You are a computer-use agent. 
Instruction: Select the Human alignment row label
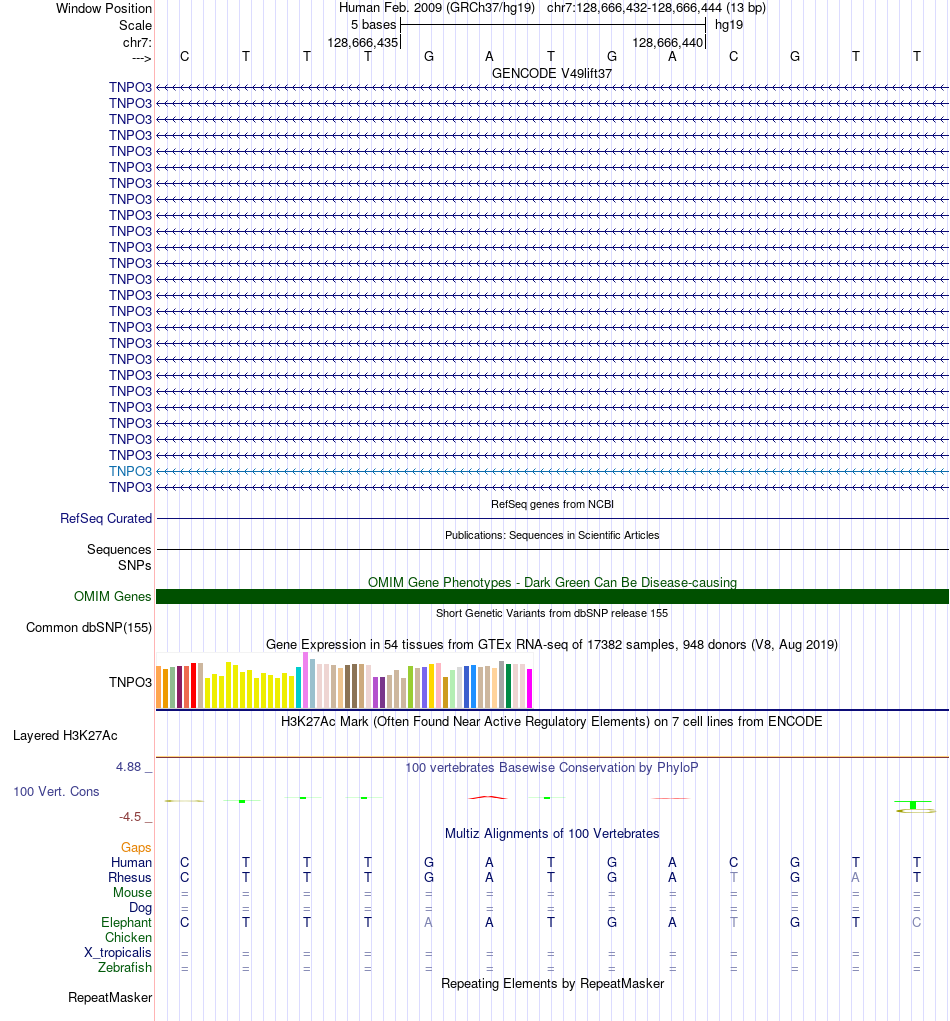click(132, 862)
